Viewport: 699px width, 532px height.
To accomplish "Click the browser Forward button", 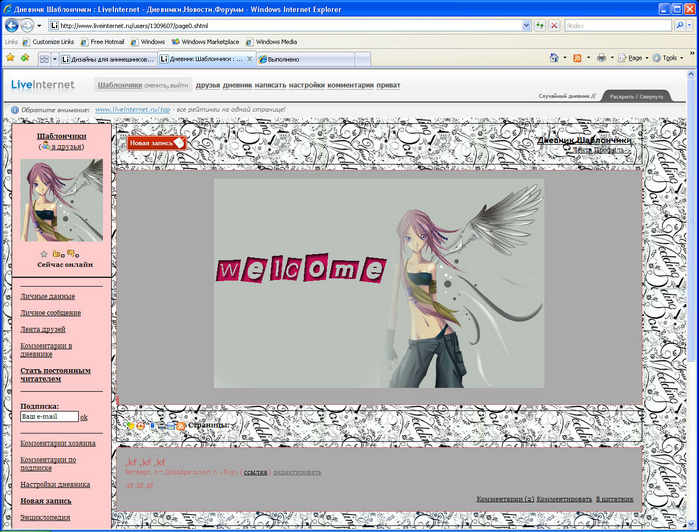I will [x=27, y=25].
